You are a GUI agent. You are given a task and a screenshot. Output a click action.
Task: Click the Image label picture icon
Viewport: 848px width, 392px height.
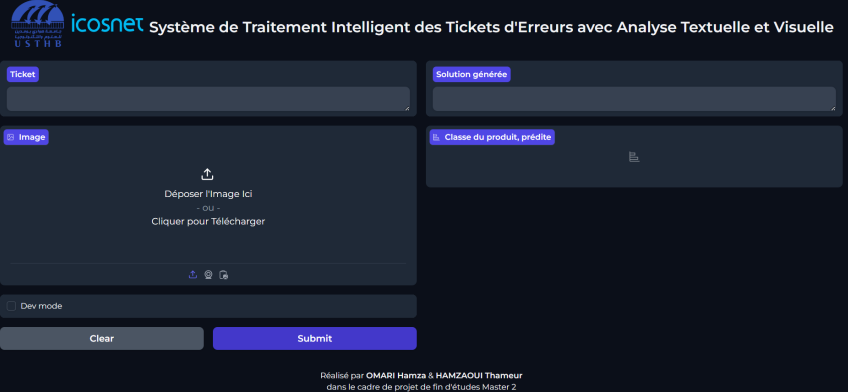[x=11, y=137]
